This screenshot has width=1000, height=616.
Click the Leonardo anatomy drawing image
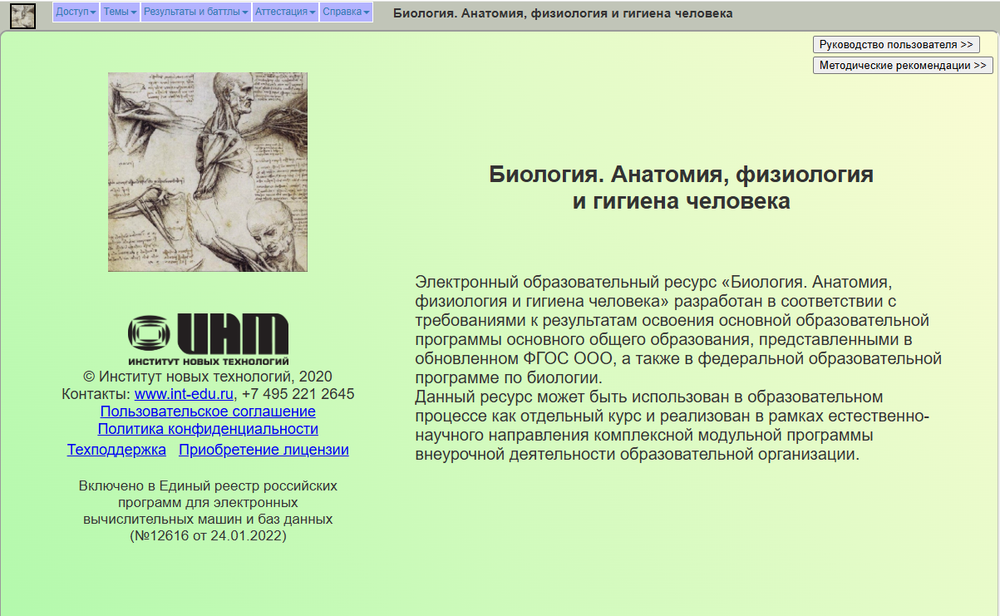(x=208, y=172)
